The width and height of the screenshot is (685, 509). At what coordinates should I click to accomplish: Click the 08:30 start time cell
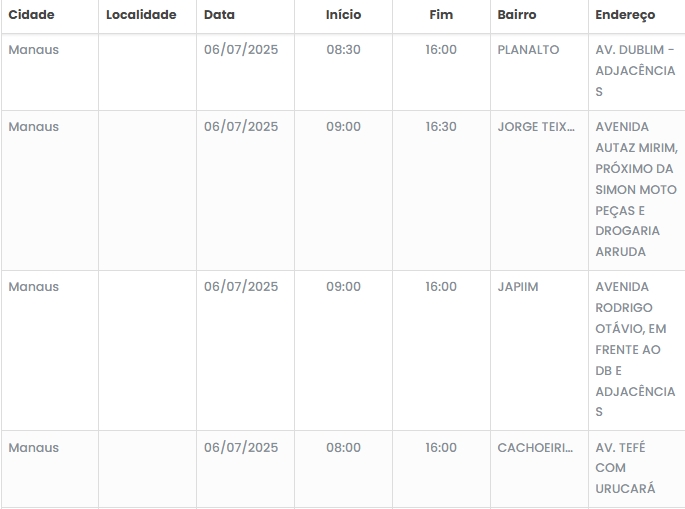pyautogui.click(x=343, y=50)
